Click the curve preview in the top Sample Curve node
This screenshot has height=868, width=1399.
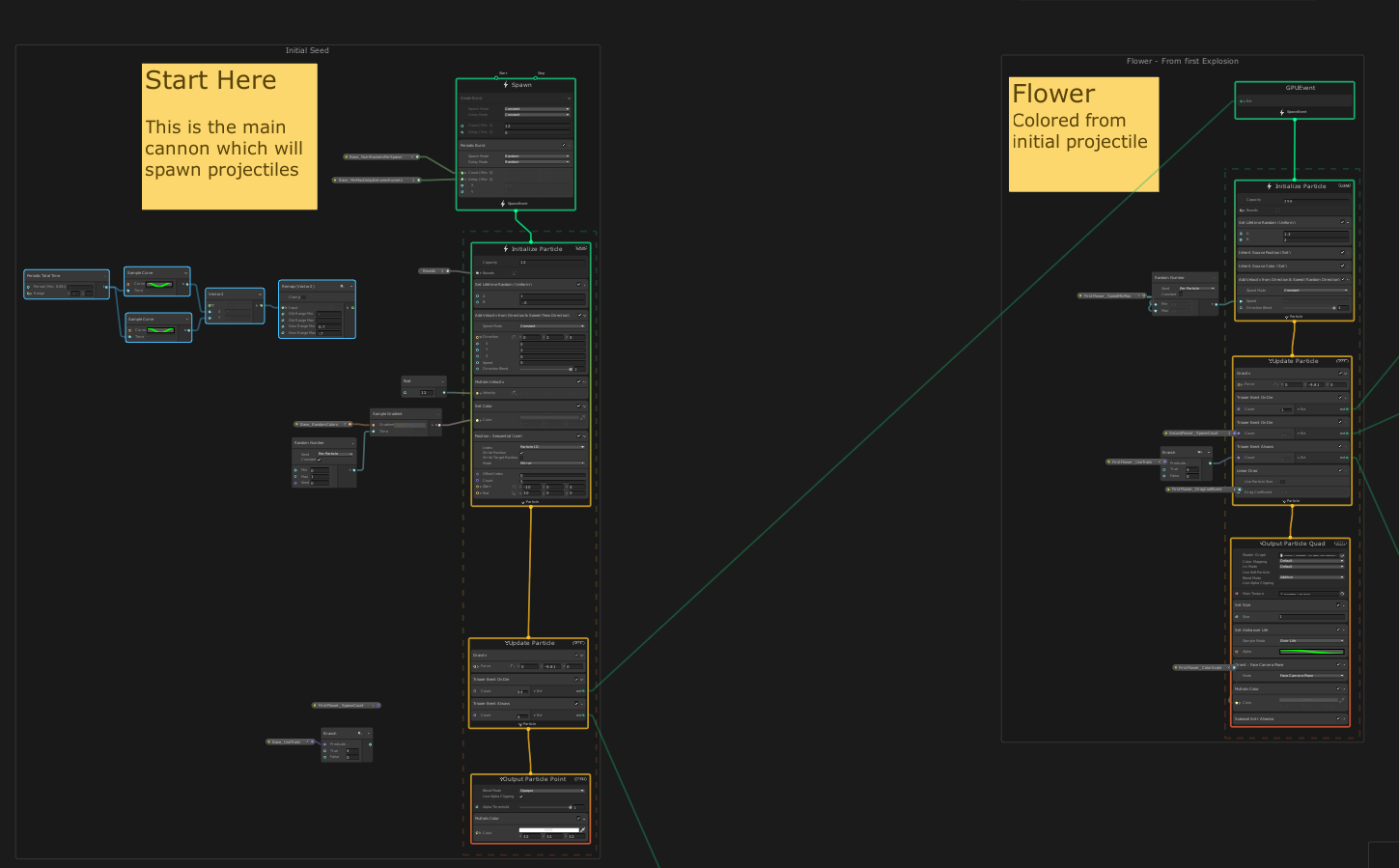pos(159,285)
